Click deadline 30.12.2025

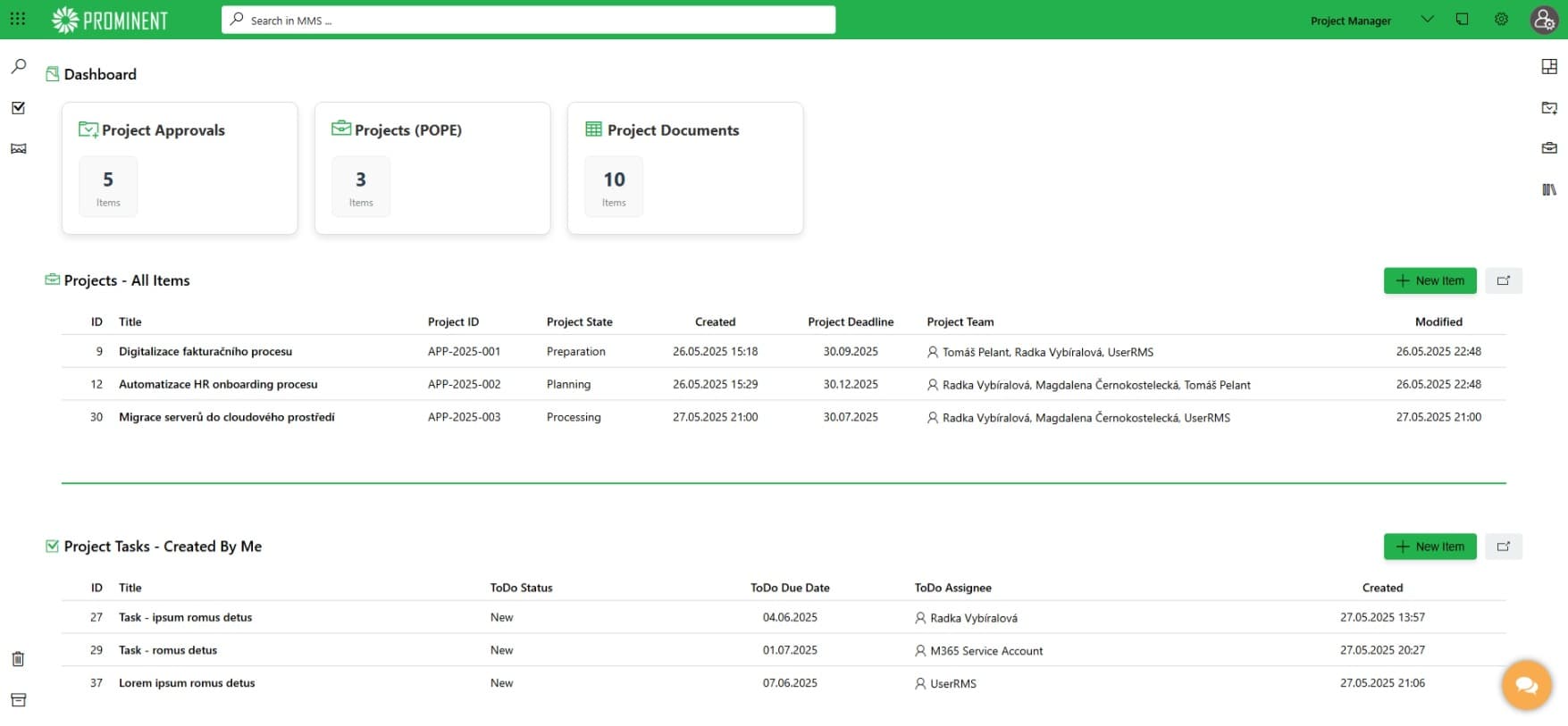tap(851, 384)
